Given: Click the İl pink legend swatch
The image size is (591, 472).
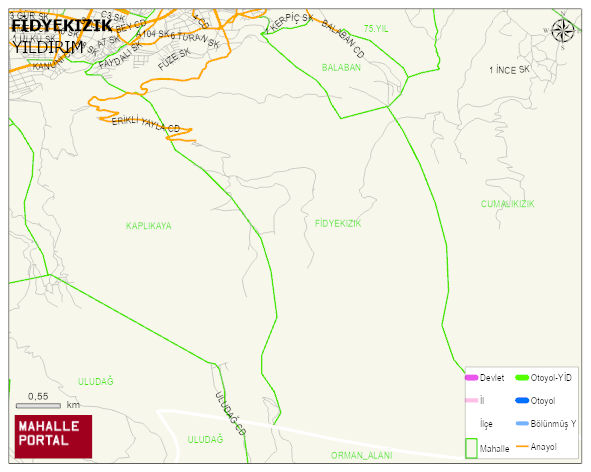Looking at the screenshot, I should click(x=472, y=400).
